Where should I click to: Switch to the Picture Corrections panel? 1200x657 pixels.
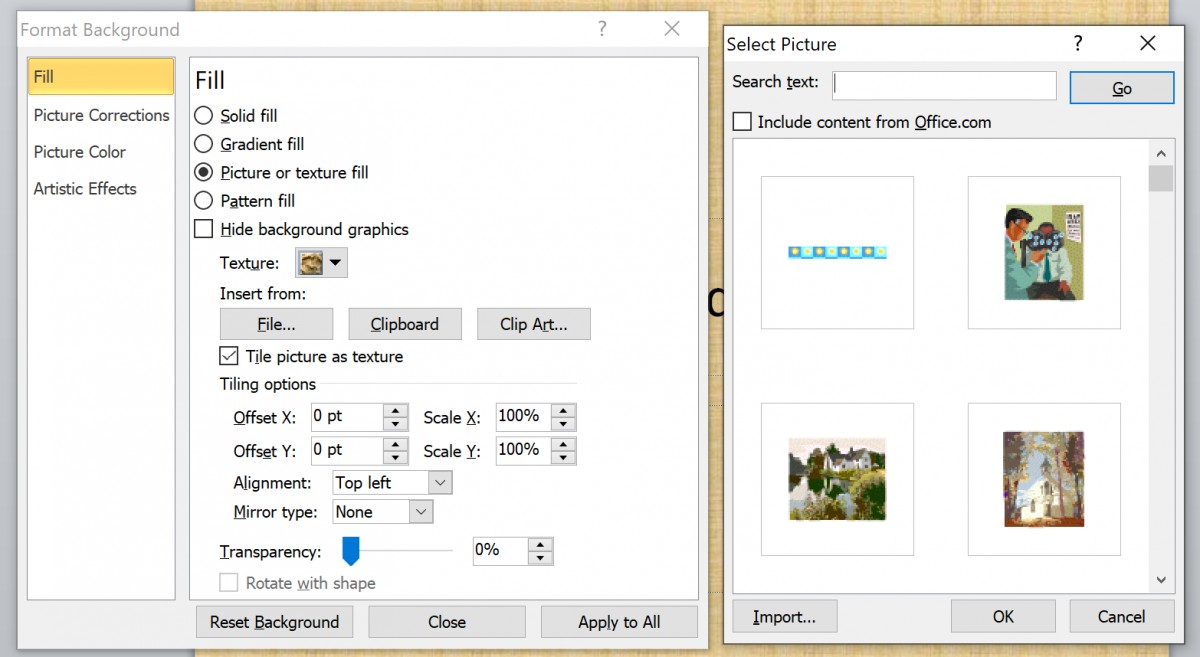pyautogui.click(x=101, y=115)
